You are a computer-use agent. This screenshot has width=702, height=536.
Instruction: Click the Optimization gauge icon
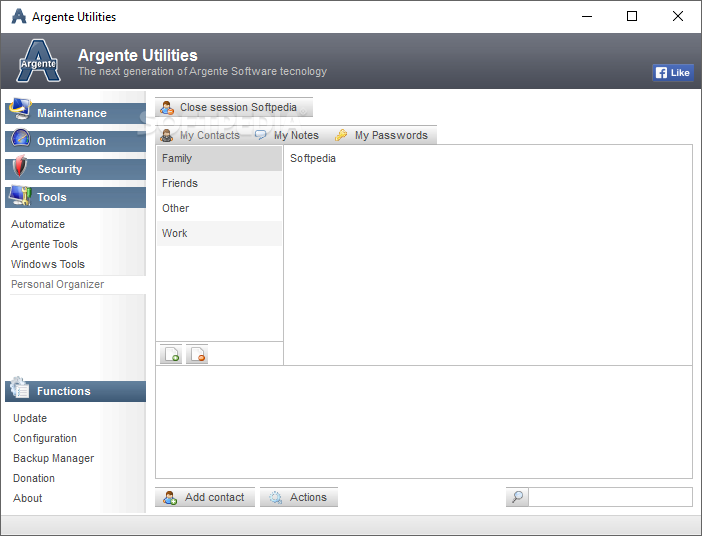20,138
